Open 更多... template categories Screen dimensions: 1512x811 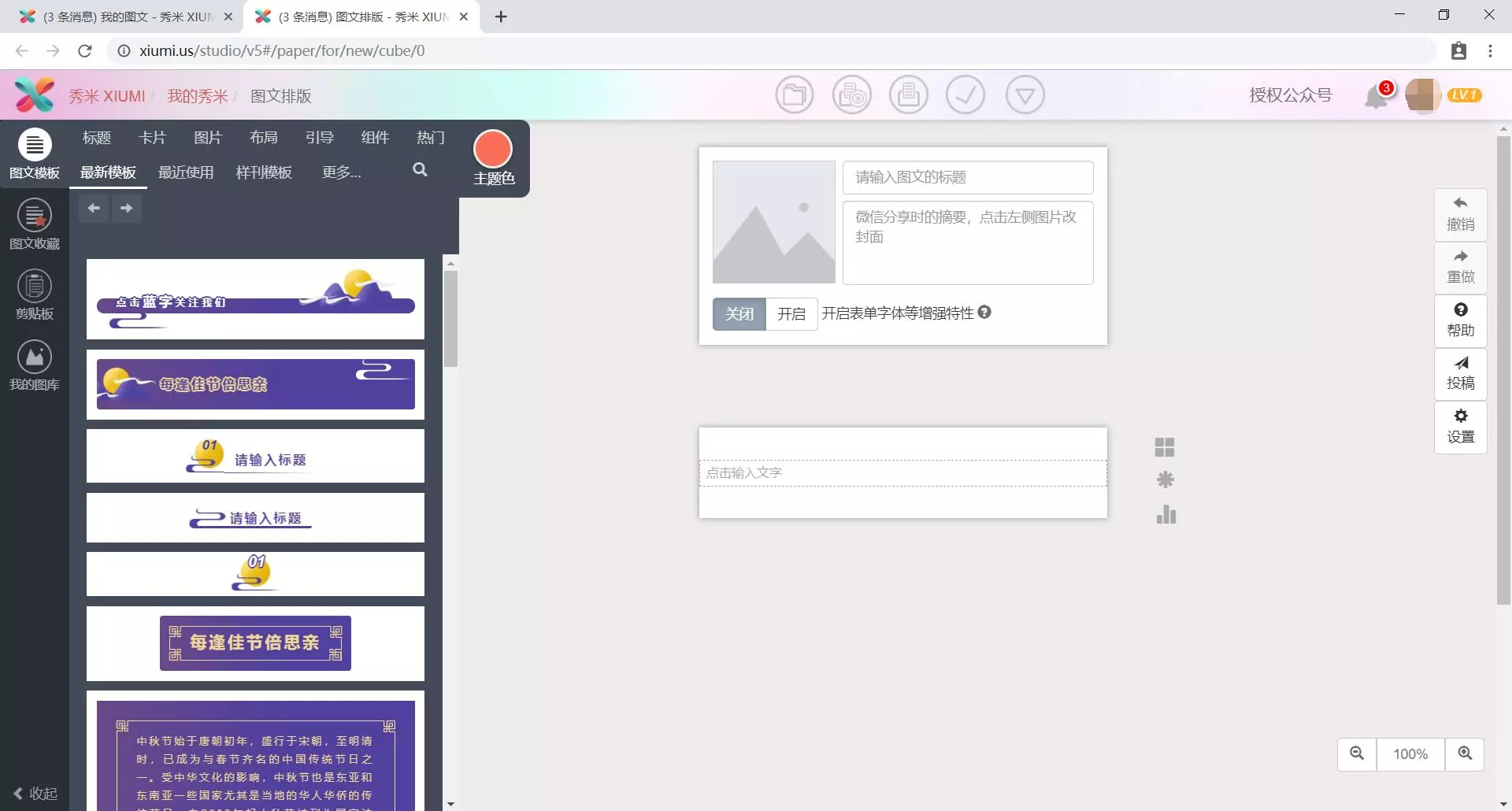(x=342, y=172)
